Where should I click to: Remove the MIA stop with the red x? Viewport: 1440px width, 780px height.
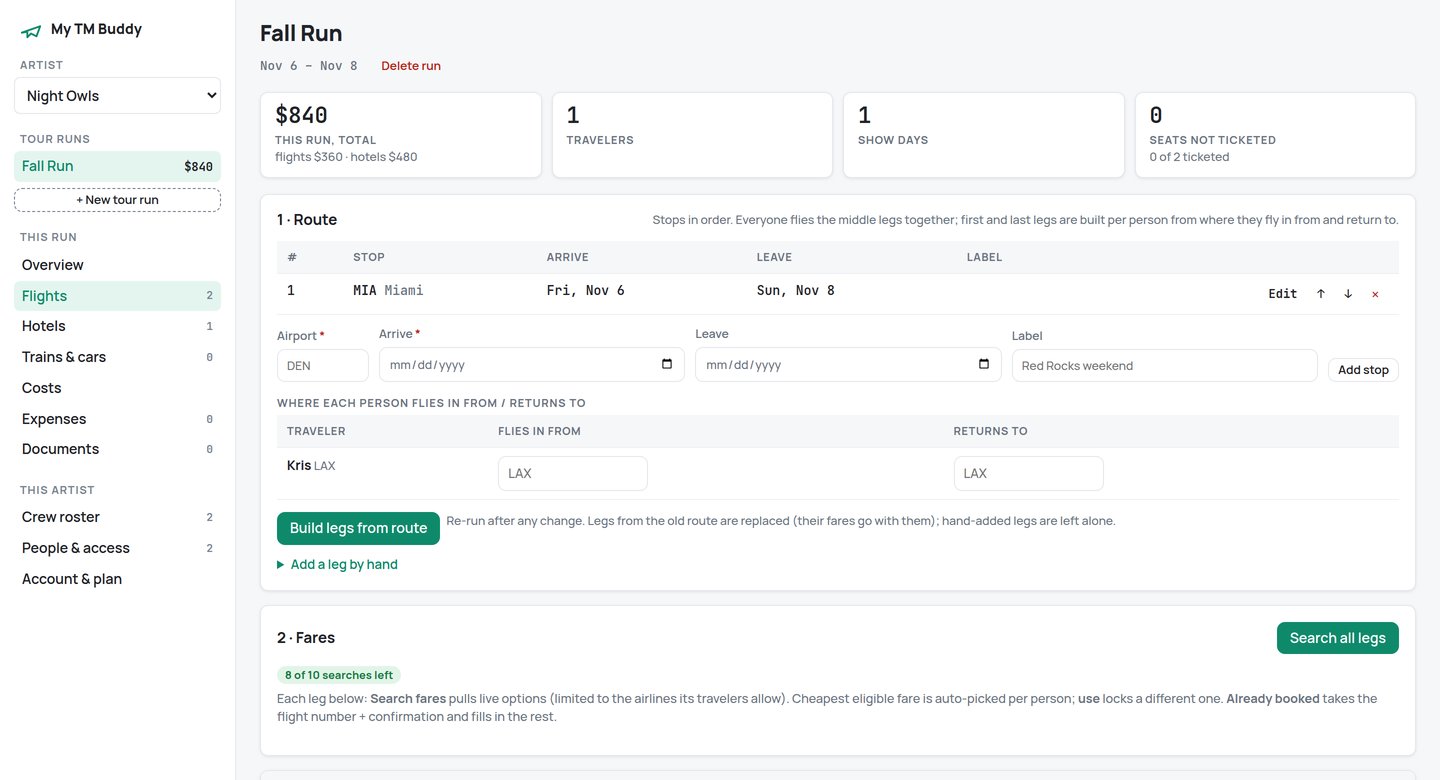pos(1375,294)
